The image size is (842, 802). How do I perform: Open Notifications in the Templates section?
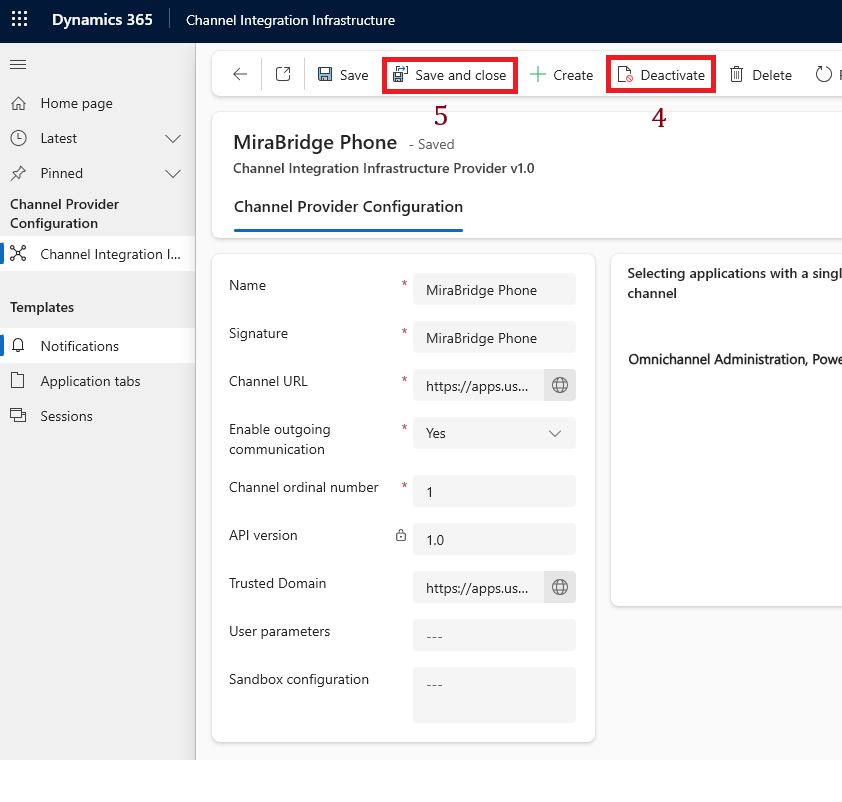[x=80, y=346]
